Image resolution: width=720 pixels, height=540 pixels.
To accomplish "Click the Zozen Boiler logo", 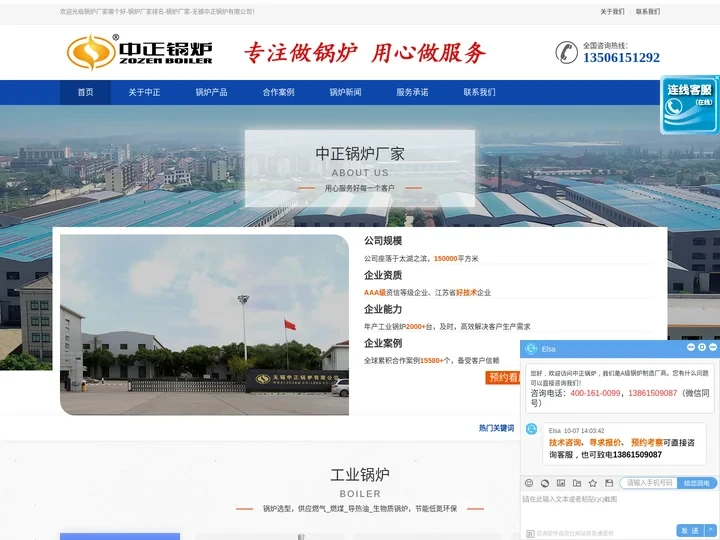I will [140, 52].
